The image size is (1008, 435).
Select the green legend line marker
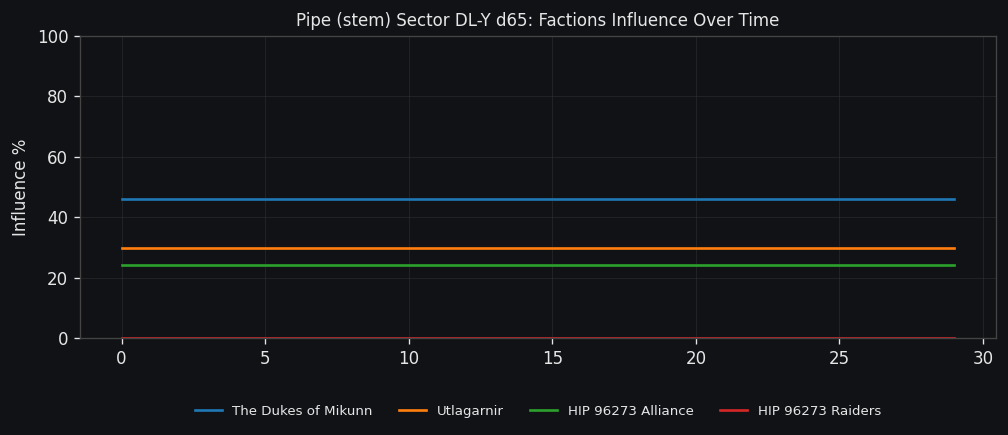tap(544, 411)
